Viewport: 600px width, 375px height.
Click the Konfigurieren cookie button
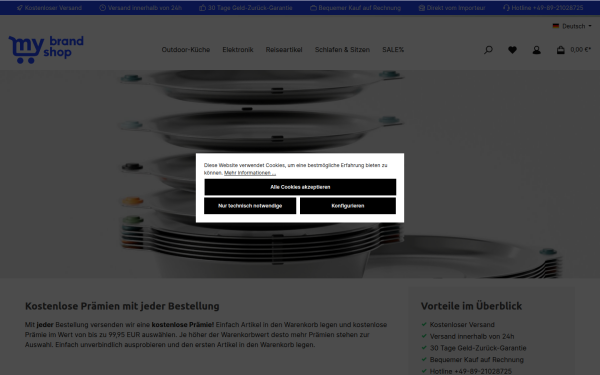[x=348, y=206]
